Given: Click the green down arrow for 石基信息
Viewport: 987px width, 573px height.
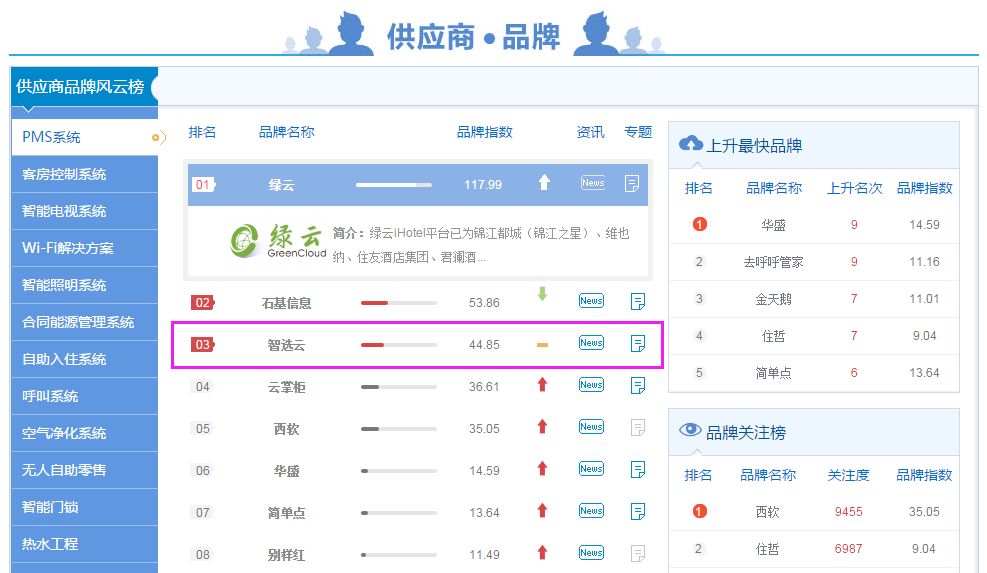Looking at the screenshot, I should click(542, 294).
